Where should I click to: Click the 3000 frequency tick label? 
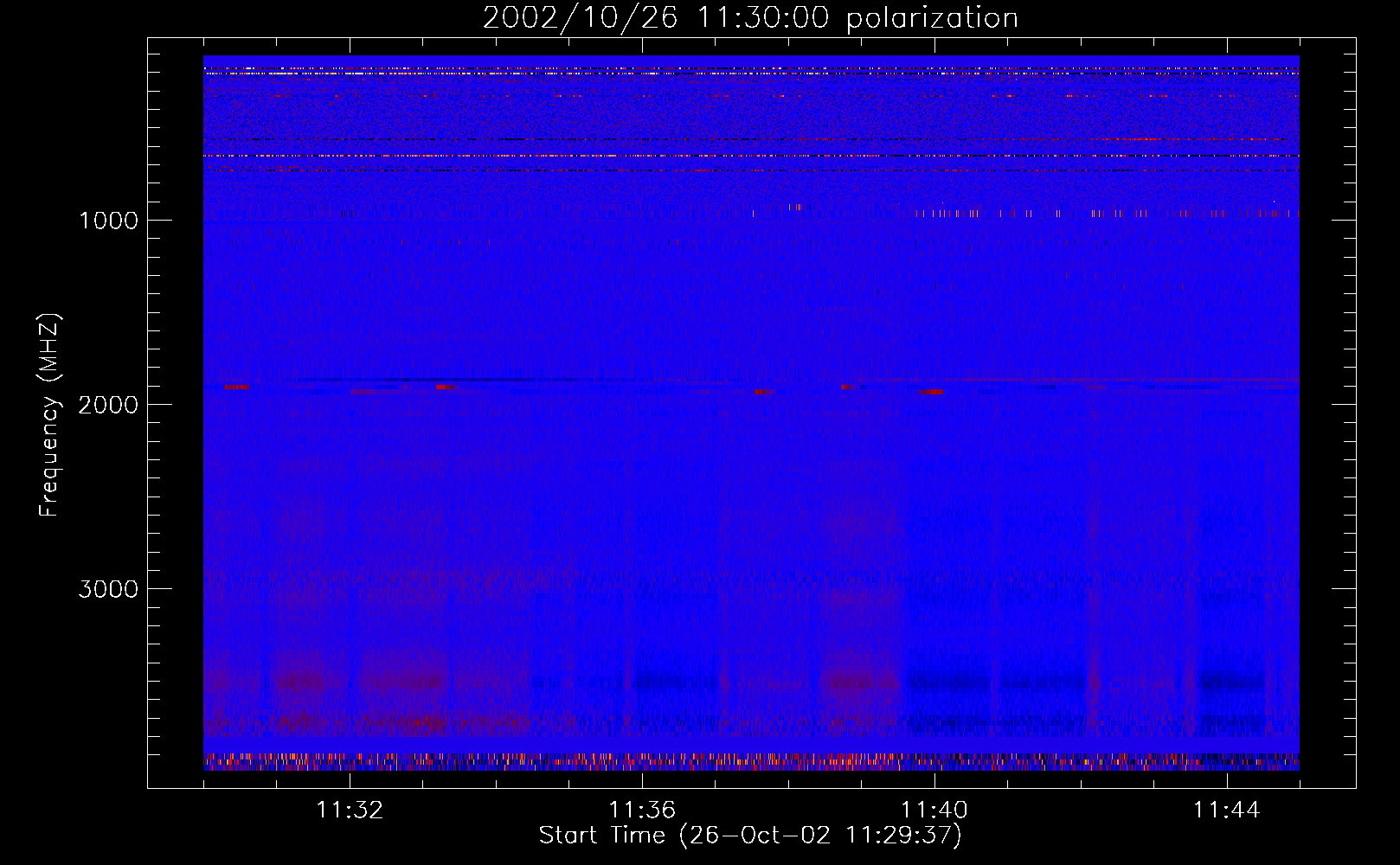coord(108,589)
